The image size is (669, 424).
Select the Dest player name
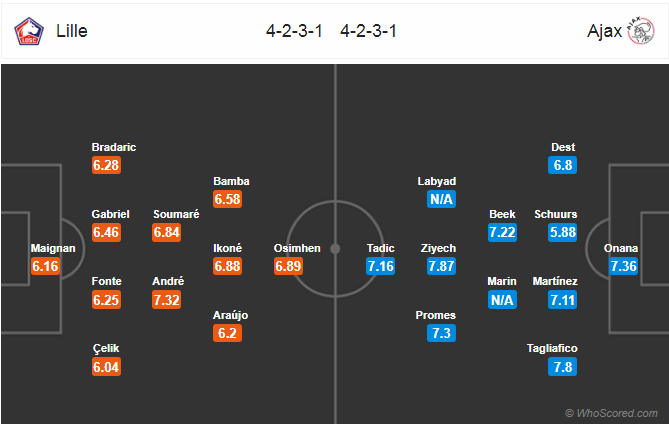coord(563,147)
